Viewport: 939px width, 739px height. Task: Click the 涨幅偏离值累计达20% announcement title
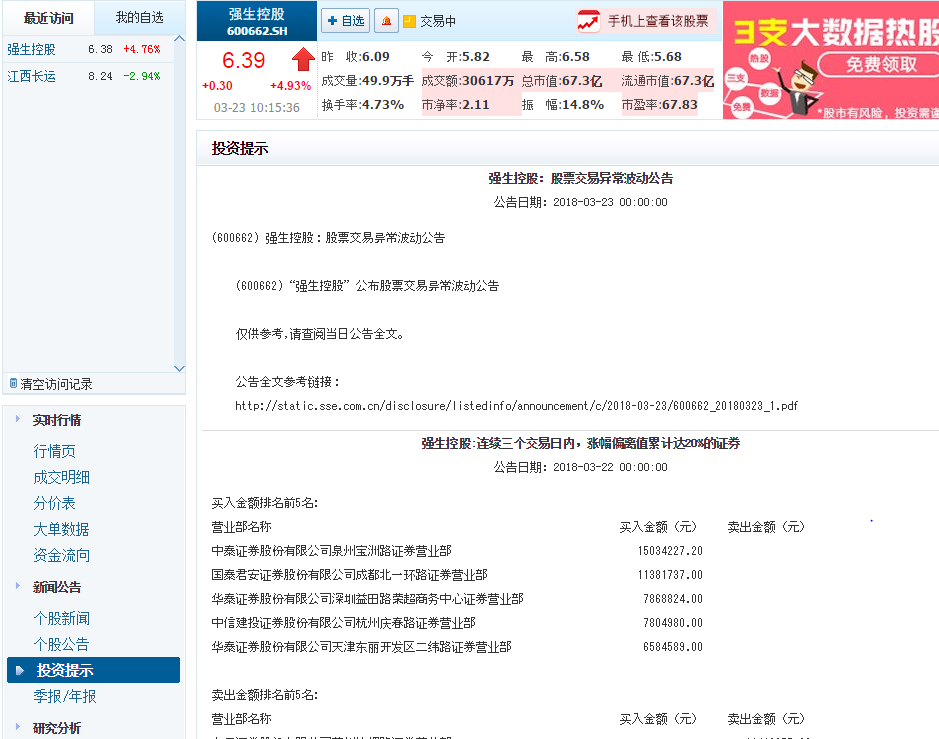coord(580,443)
